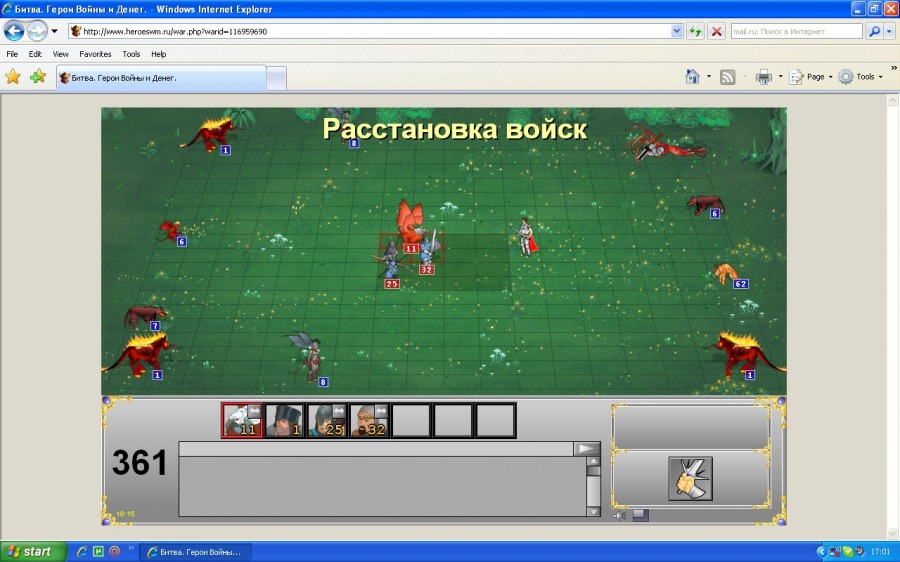The width and height of the screenshot is (900, 562).
Task: Click the chat log scroll down arrow
Action: click(x=593, y=511)
